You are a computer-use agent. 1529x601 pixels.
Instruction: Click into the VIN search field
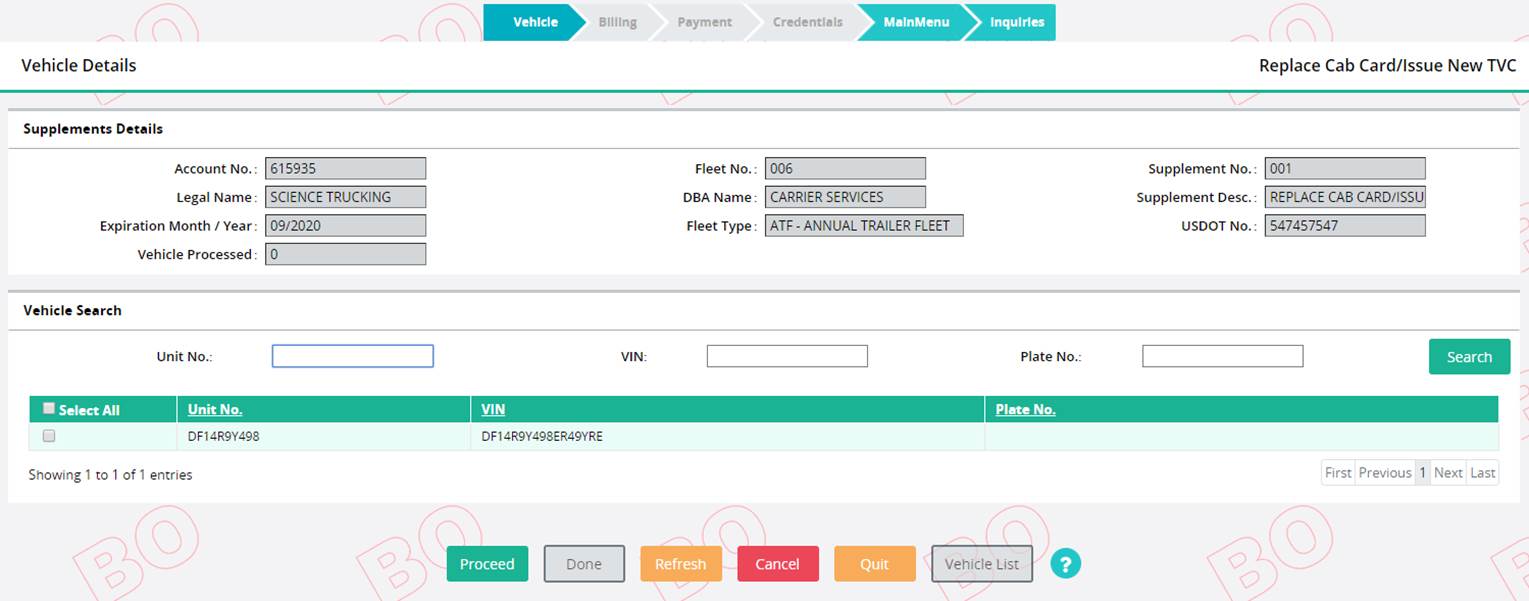point(786,356)
